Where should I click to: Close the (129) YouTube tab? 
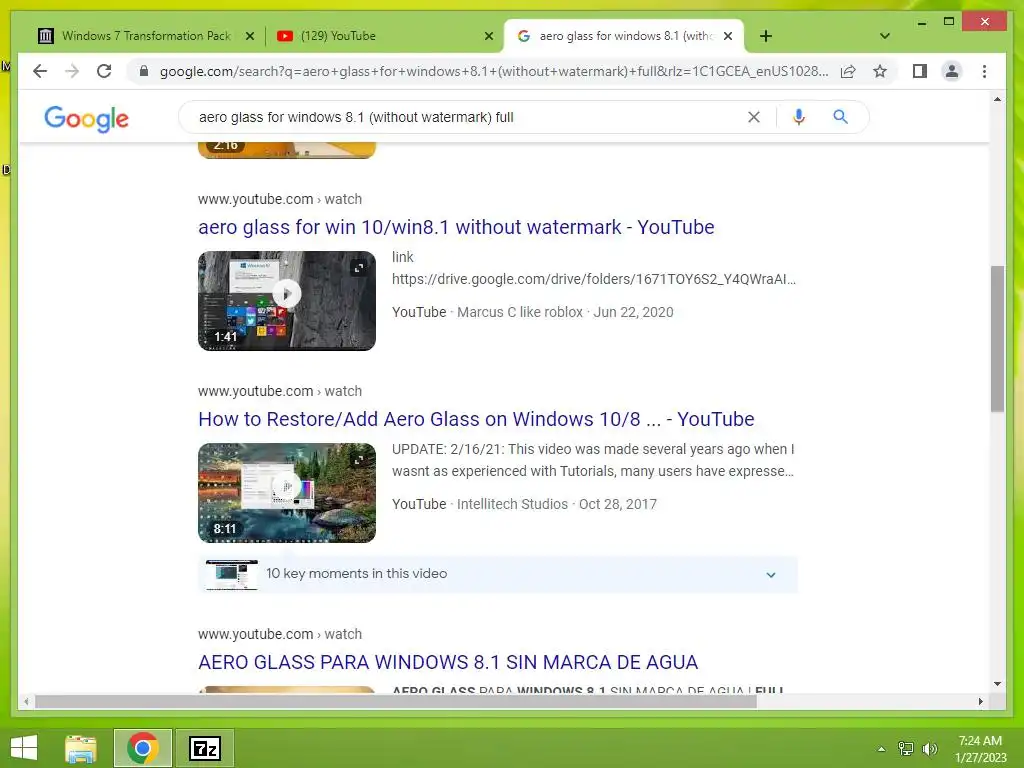click(488, 36)
